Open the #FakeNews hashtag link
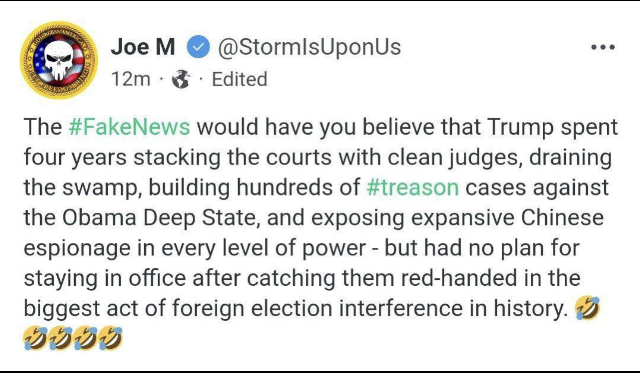Screen dimensions: 640x373 [x=129, y=127]
